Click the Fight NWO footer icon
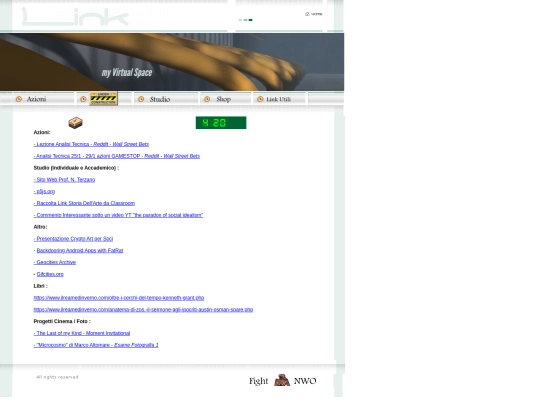 282,380
